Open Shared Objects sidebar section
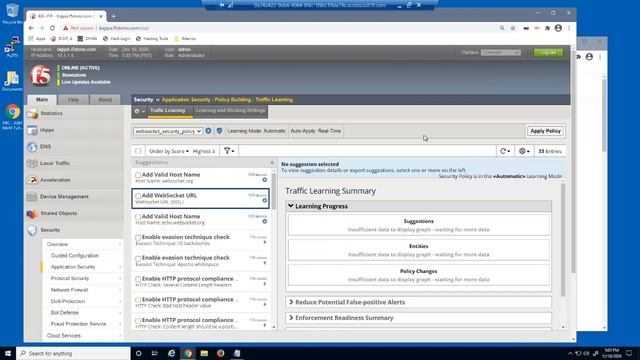 [58, 213]
